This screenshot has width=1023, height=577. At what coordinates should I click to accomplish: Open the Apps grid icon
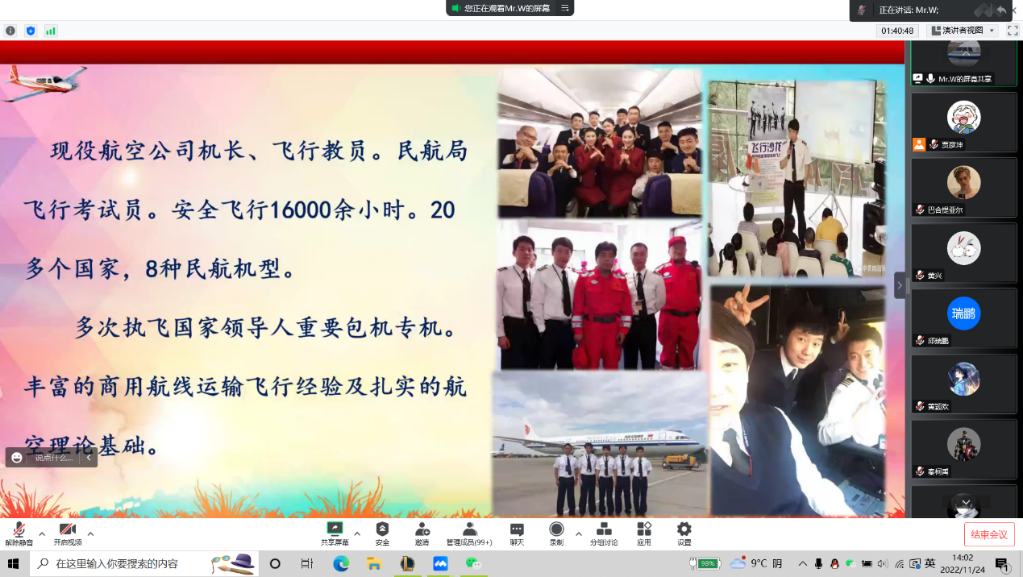pyautogui.click(x=644, y=531)
